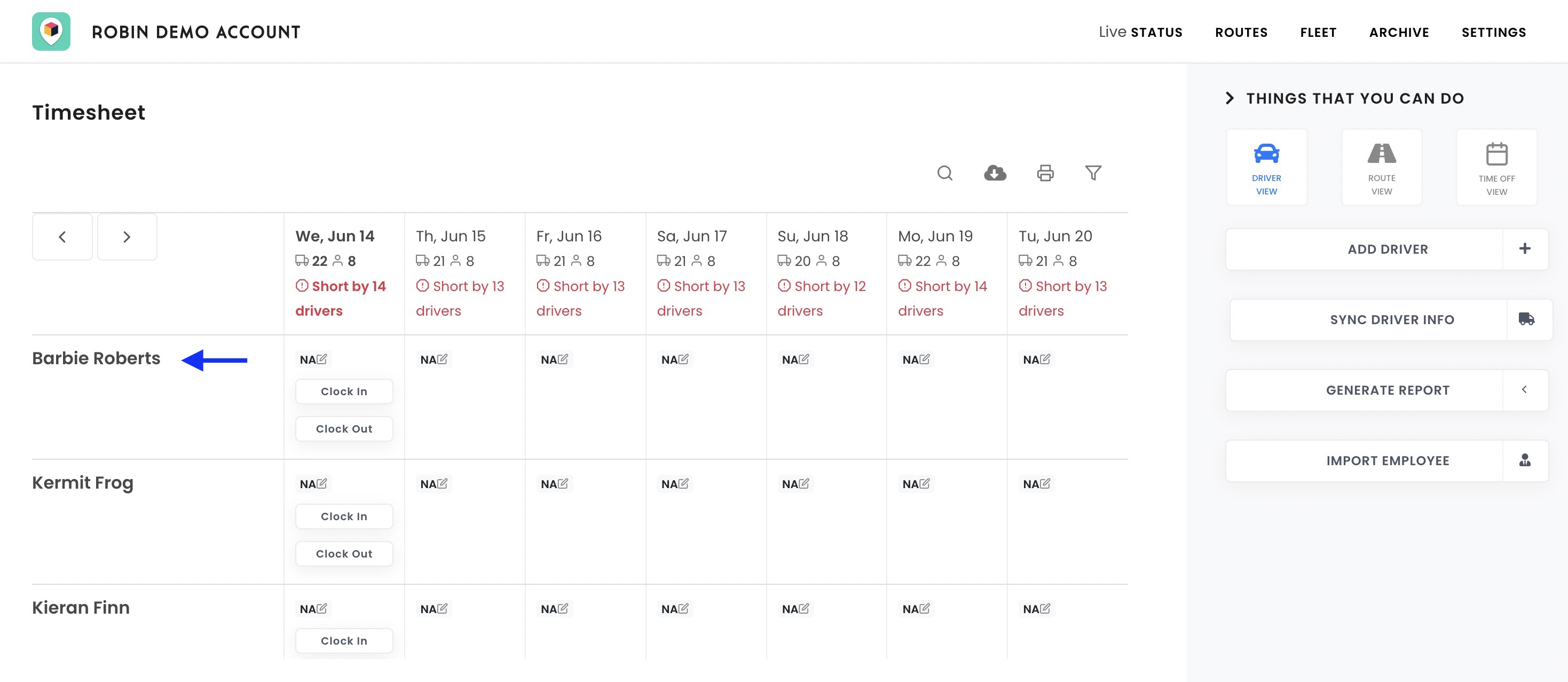Collapse the Things That You Can Do panel

1230,97
